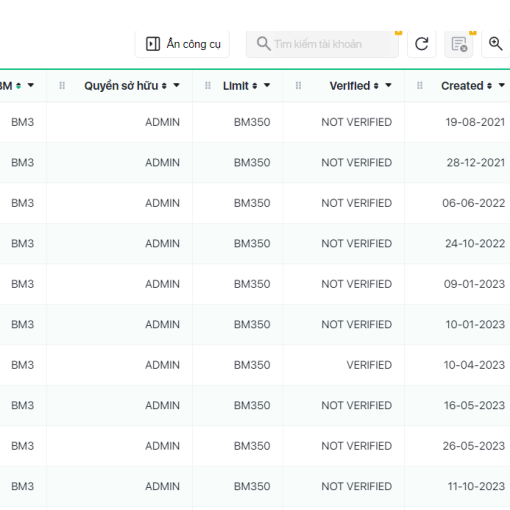
Task: Click the Ẩn công cụ button
Action: 182,44
